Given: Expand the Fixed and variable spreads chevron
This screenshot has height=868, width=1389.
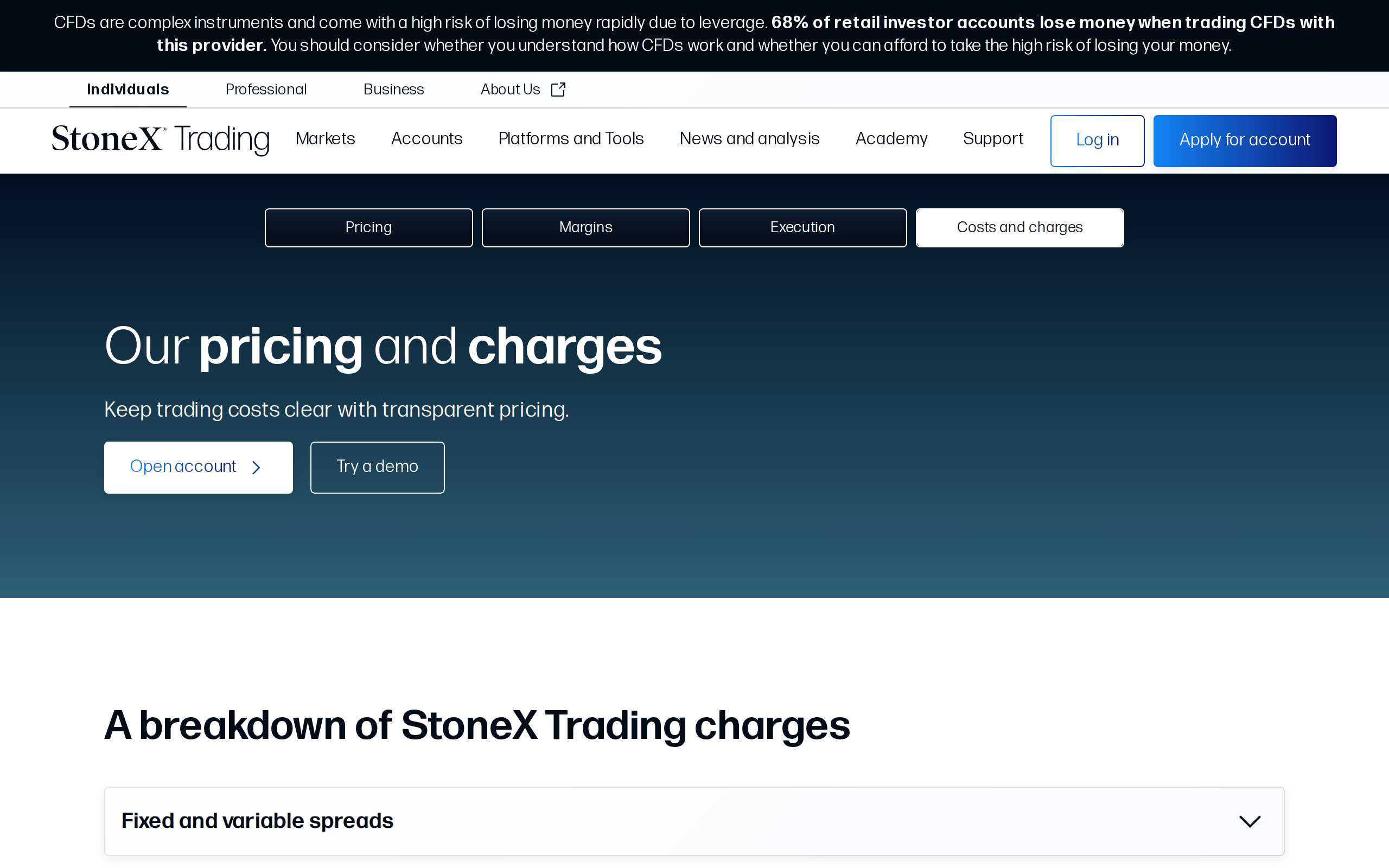Looking at the screenshot, I should (x=1250, y=821).
